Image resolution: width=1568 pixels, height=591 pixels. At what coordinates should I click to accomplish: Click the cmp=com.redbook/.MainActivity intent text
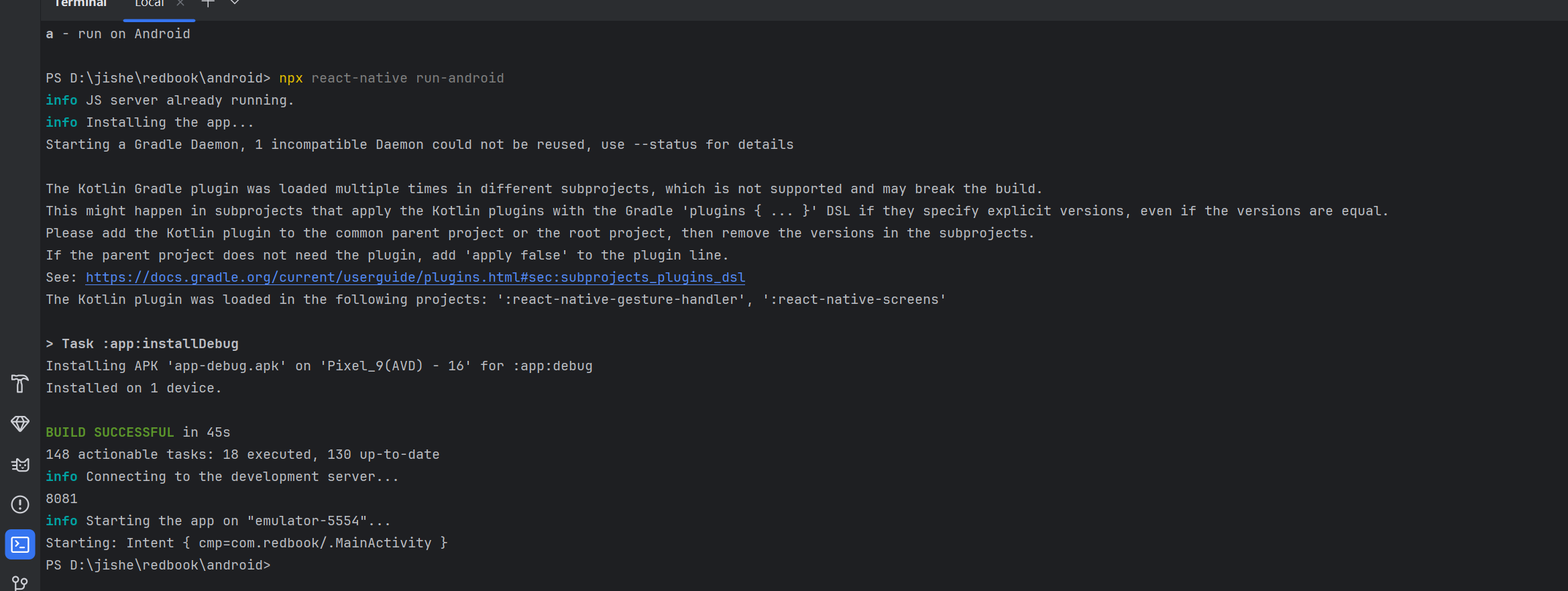315,543
